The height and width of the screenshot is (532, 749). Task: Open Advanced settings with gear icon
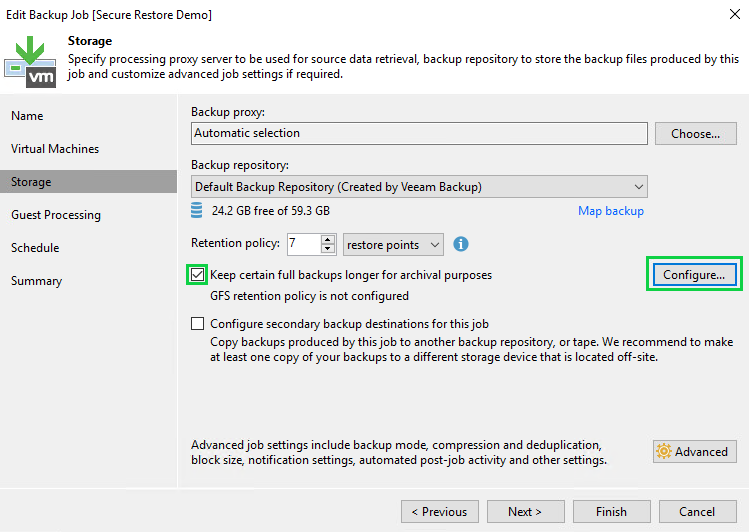[694, 451]
